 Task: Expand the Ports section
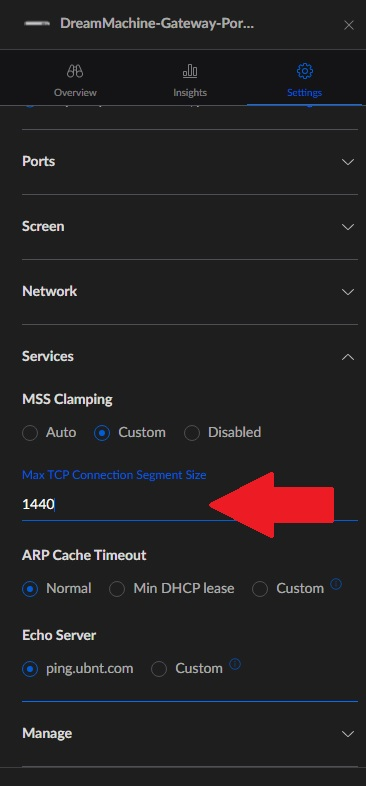pos(190,161)
